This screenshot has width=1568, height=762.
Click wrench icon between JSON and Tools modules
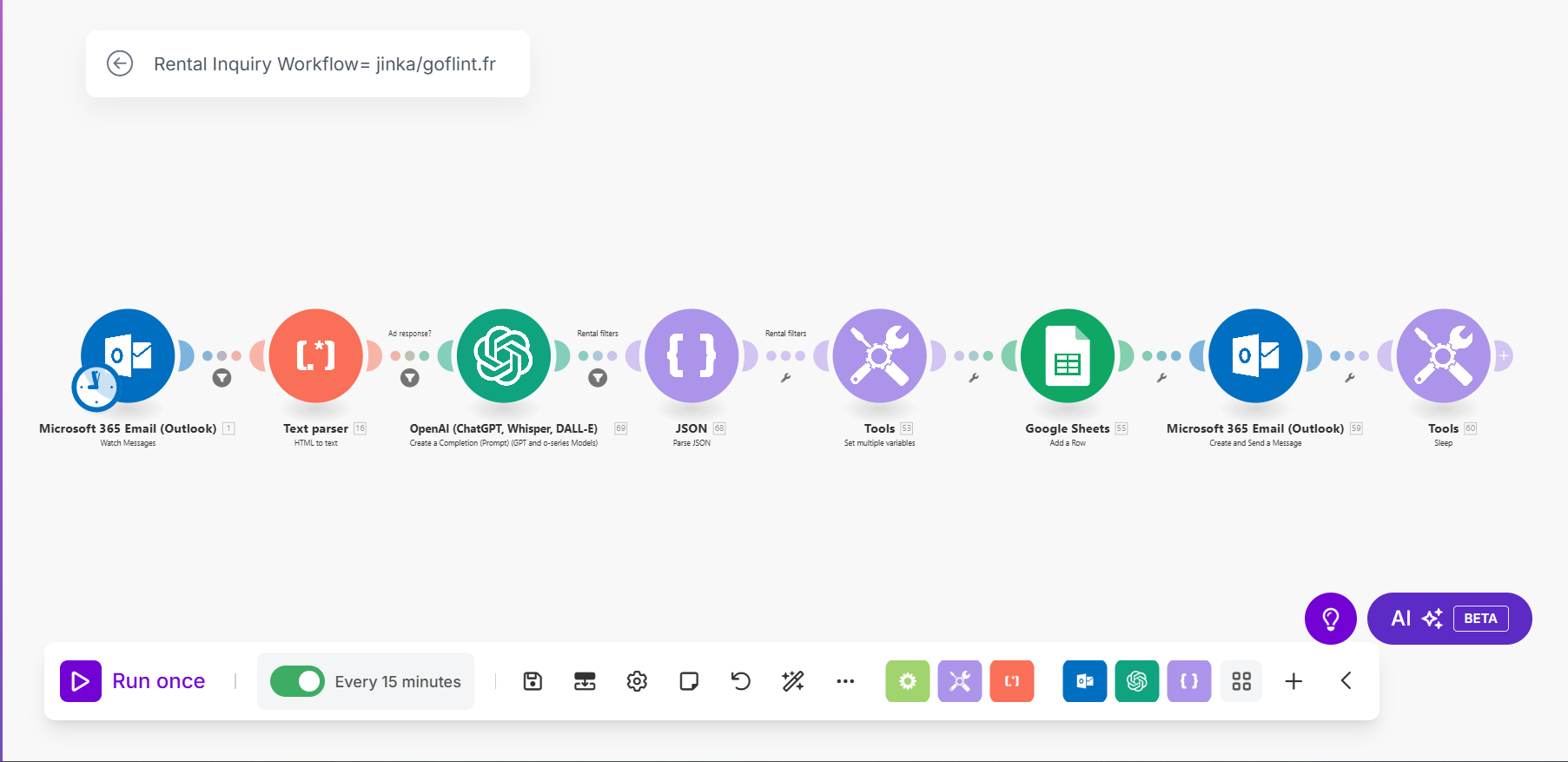(785, 378)
